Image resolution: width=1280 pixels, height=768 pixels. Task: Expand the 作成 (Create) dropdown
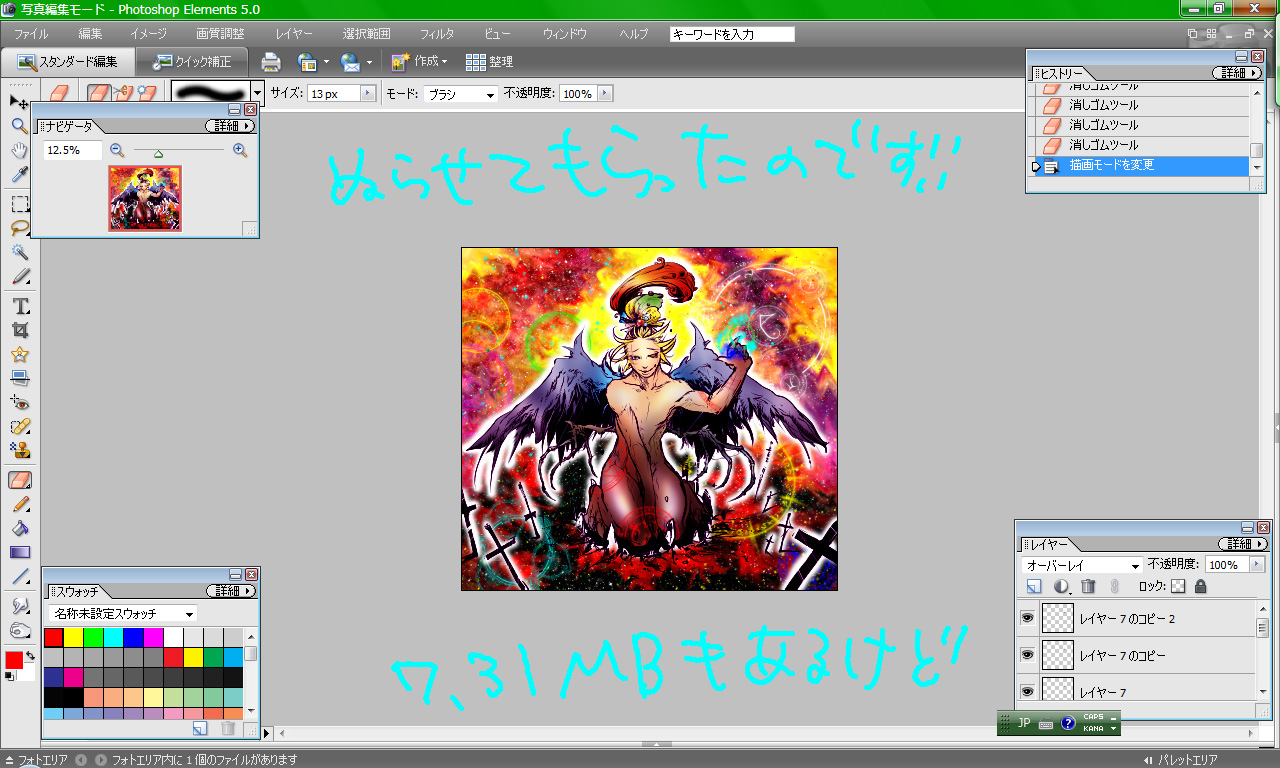[x=420, y=62]
